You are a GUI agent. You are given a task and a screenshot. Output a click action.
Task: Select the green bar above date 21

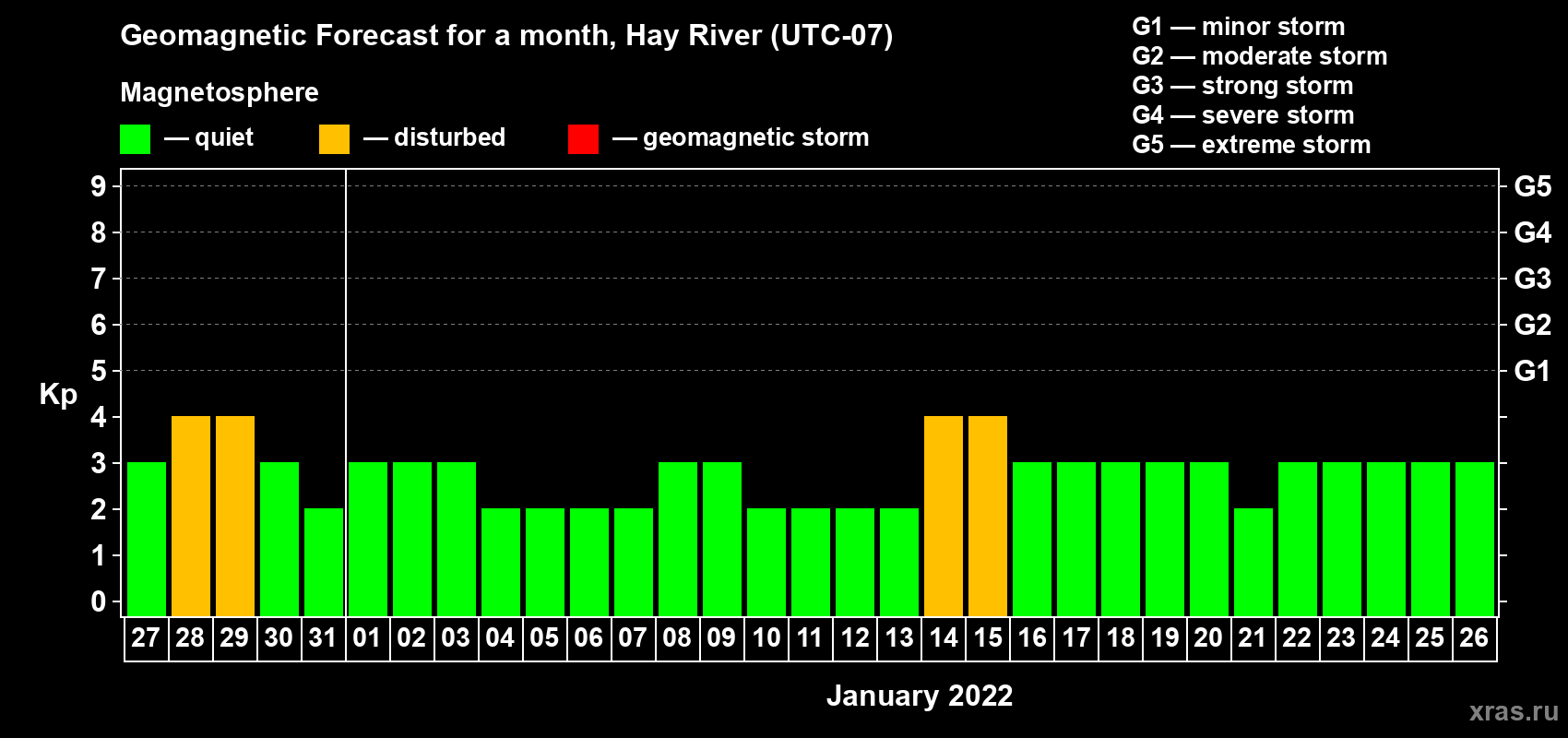(x=1253, y=562)
